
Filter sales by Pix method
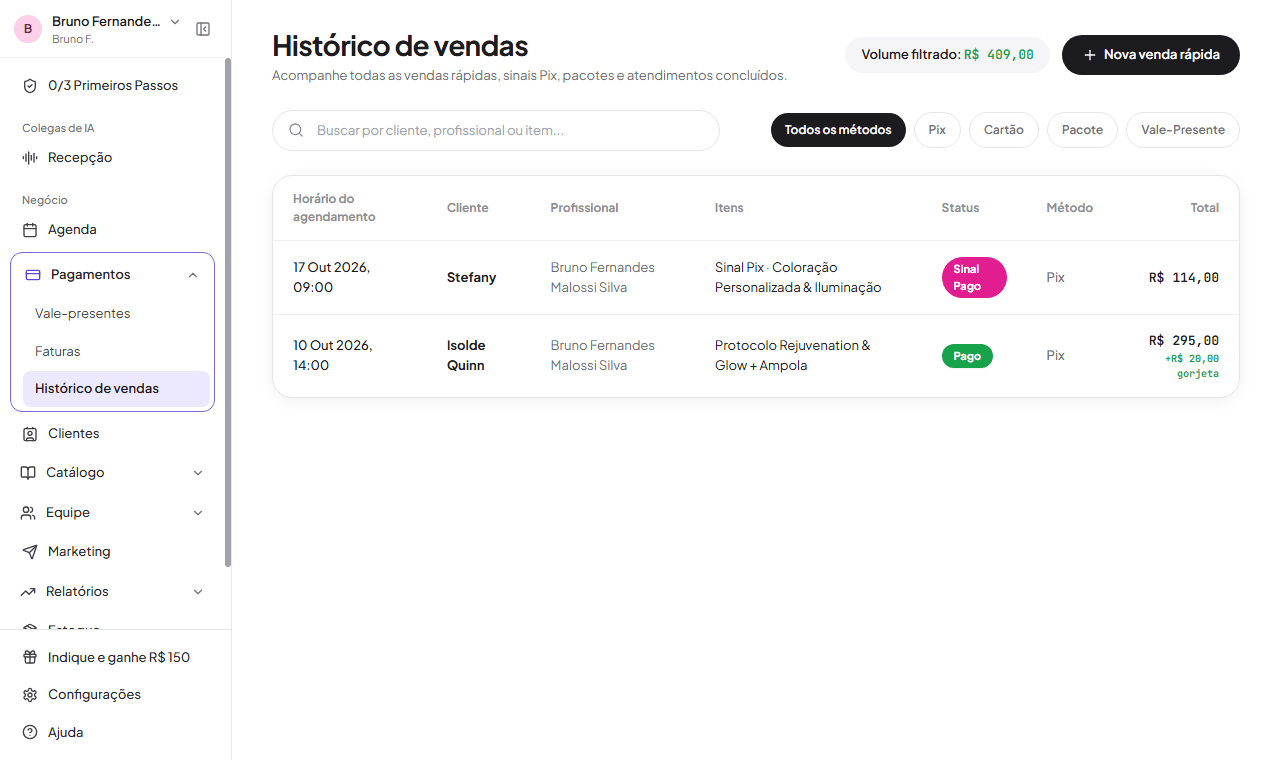937,130
